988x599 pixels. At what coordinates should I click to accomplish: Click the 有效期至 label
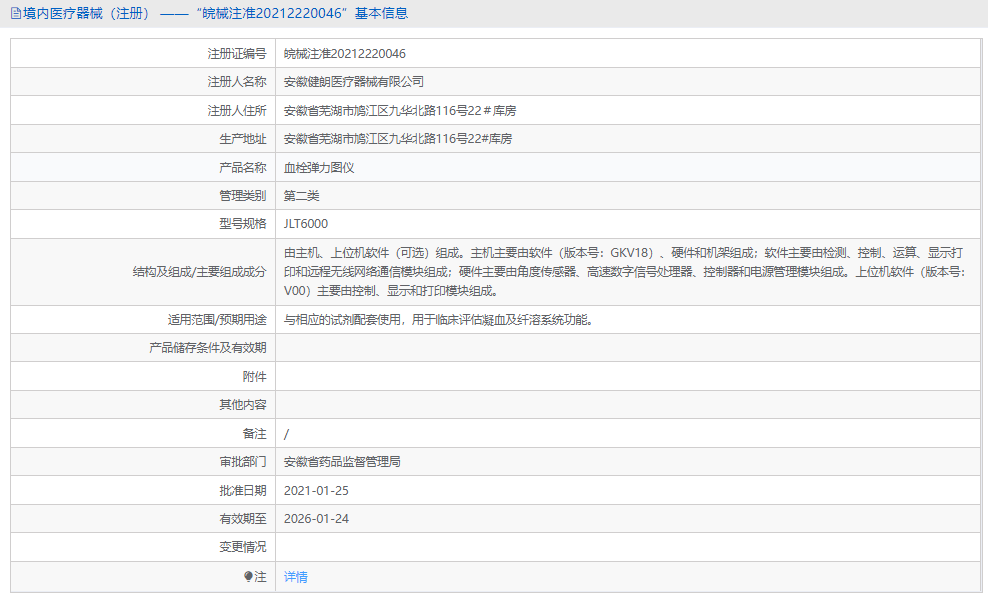[x=243, y=519]
